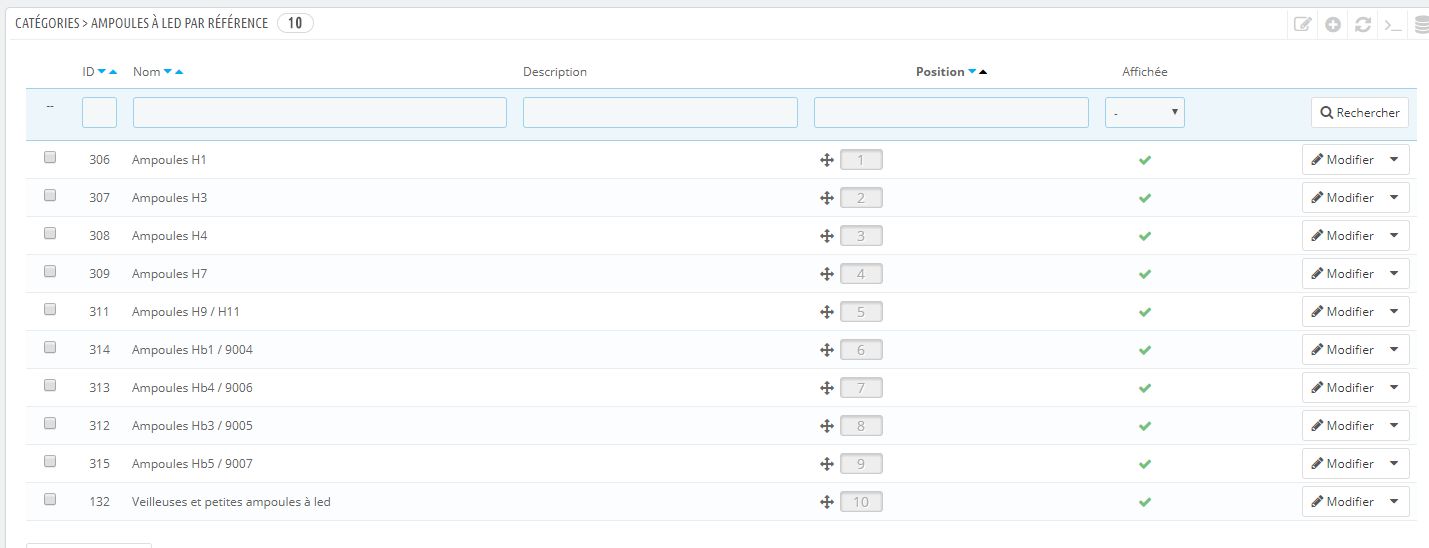Click Modifier button for Ampoules Hb5 / 9007
The width and height of the screenshot is (1429, 548).
pyautogui.click(x=1342, y=464)
